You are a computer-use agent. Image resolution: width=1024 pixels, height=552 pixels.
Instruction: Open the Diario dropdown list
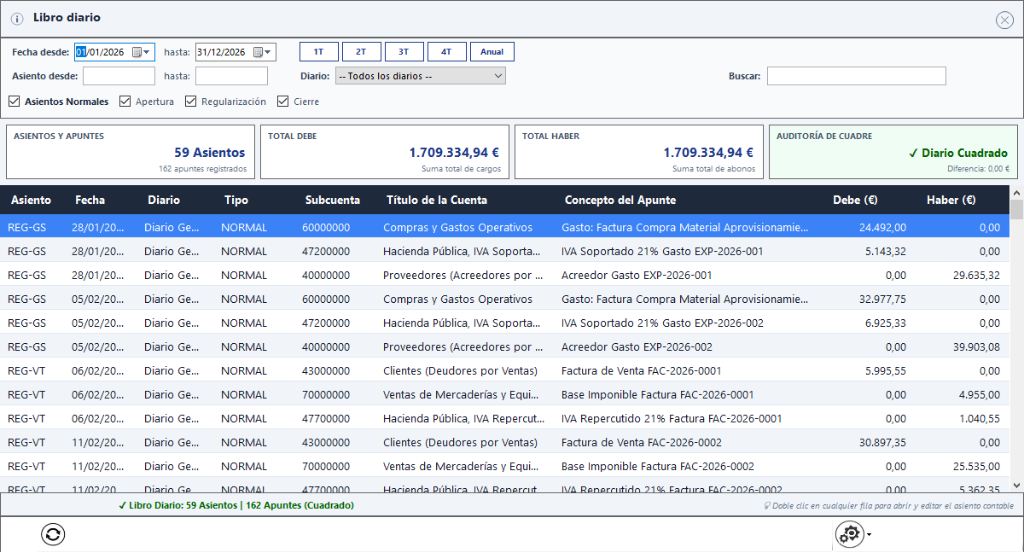point(420,76)
